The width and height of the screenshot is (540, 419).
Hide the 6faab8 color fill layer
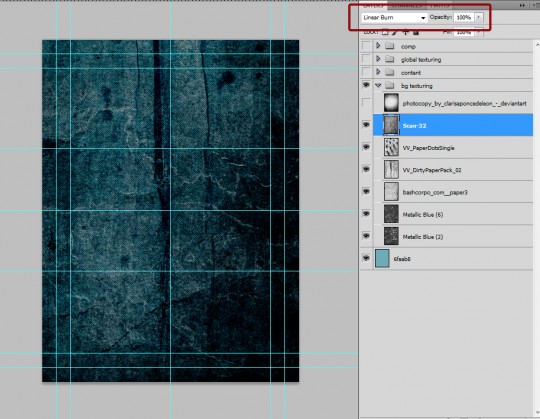pos(366,258)
